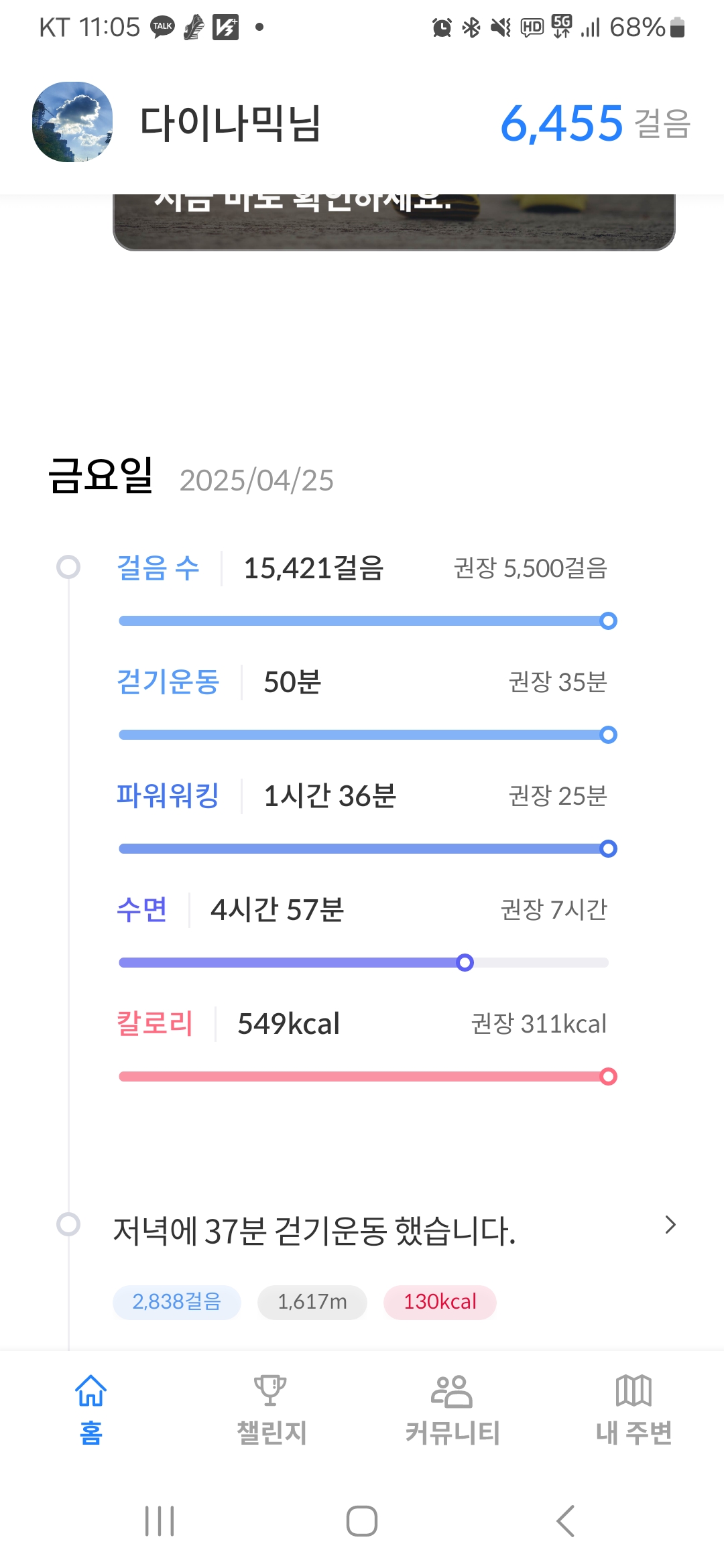The height and width of the screenshot is (1568, 724).
Task: Tap the 130kcal pink chip
Action: point(440,1302)
